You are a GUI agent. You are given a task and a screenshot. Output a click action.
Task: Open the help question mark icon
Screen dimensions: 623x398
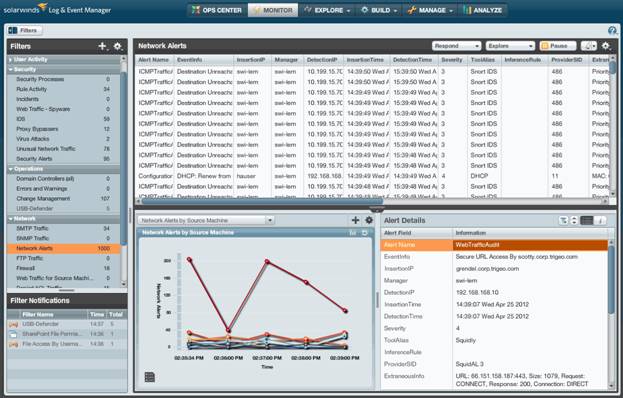[x=612, y=30]
